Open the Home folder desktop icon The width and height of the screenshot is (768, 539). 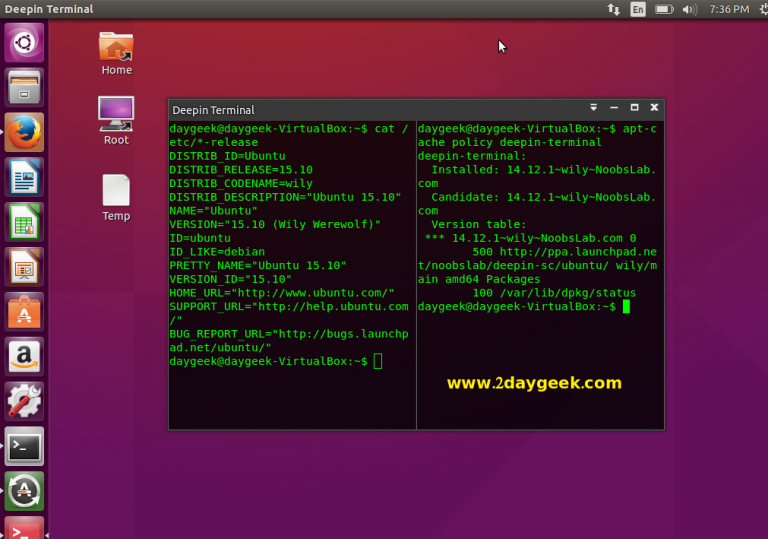[x=116, y=53]
